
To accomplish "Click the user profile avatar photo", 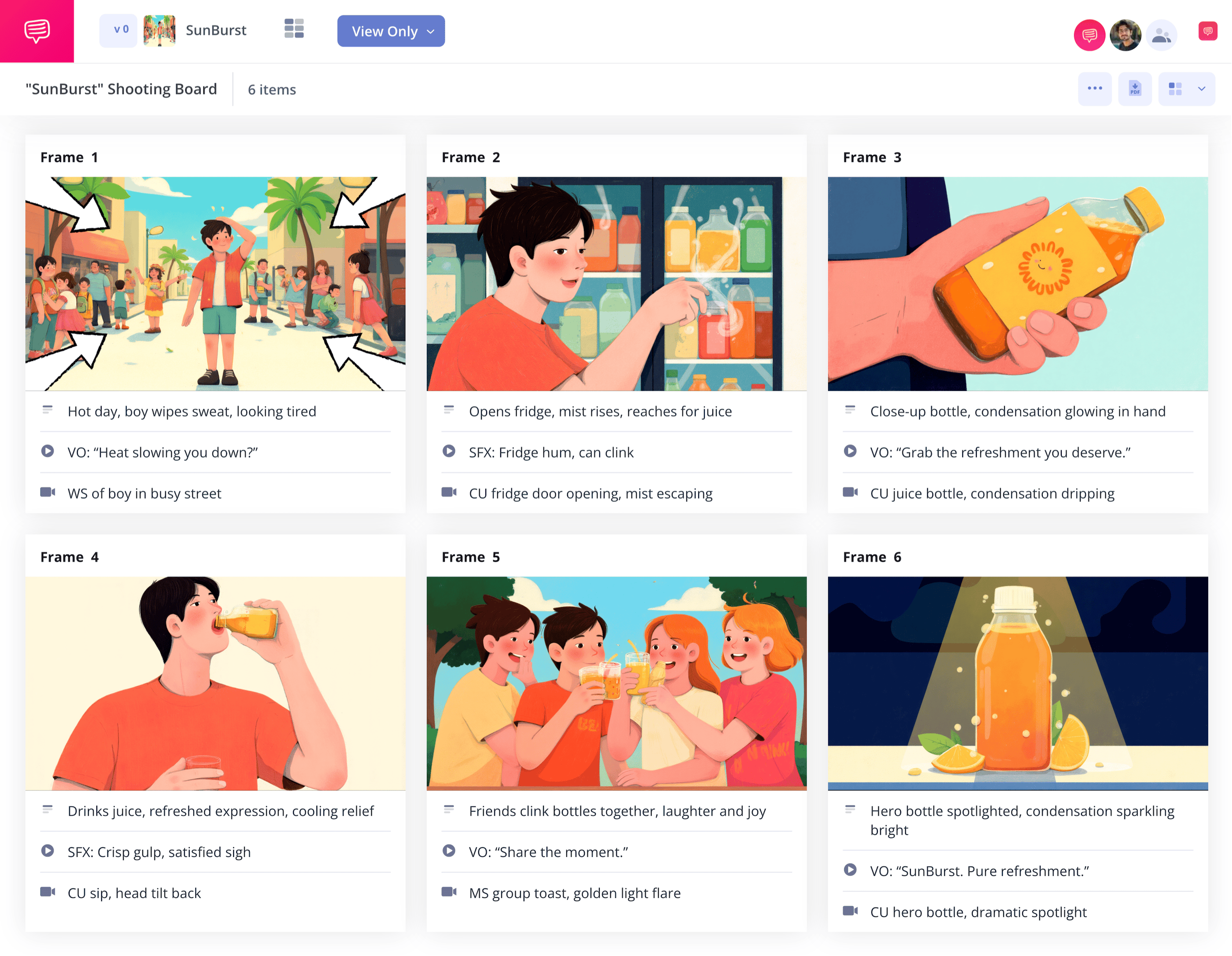I will click(x=1125, y=35).
